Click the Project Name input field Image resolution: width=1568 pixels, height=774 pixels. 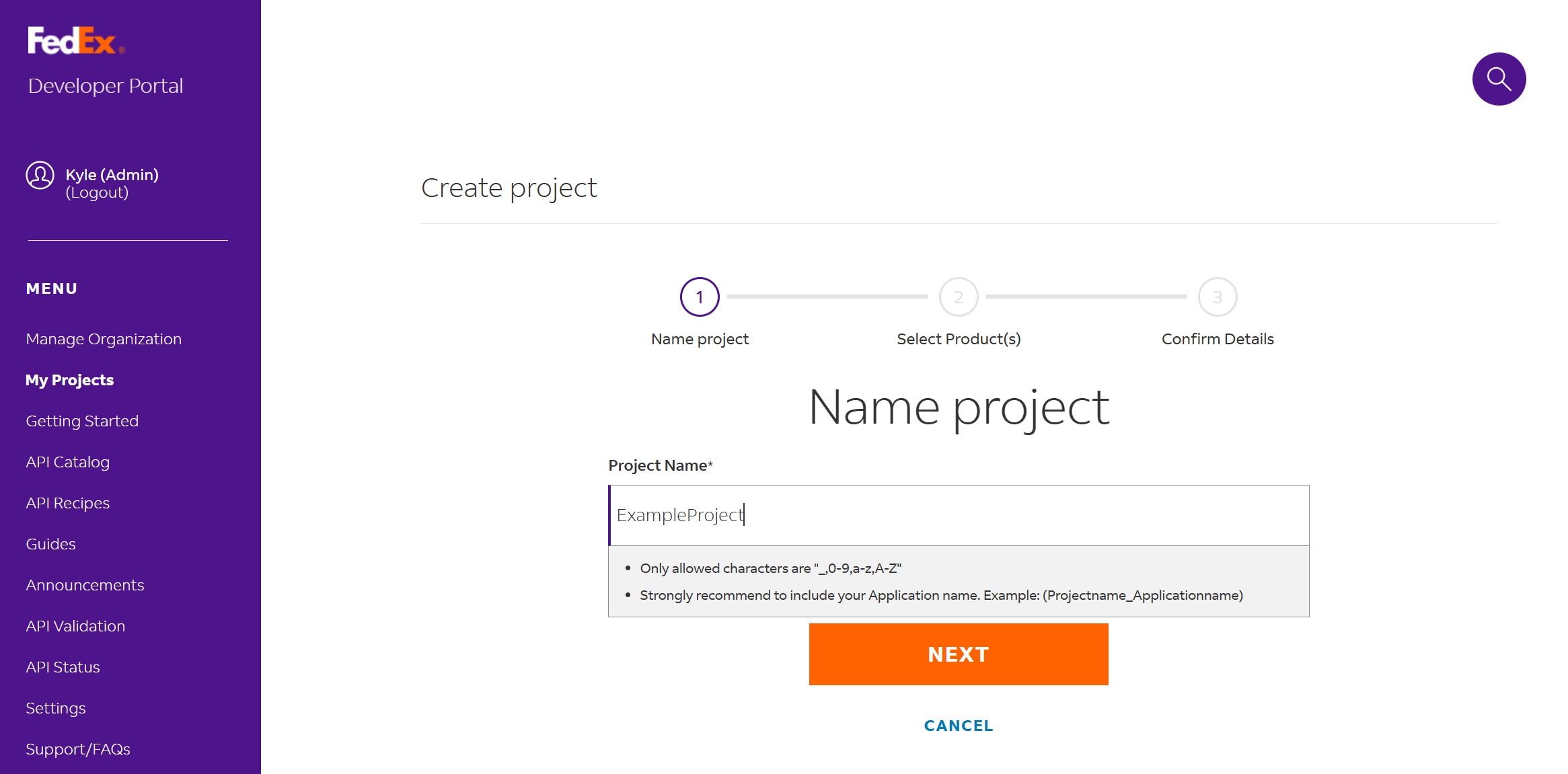coord(958,515)
